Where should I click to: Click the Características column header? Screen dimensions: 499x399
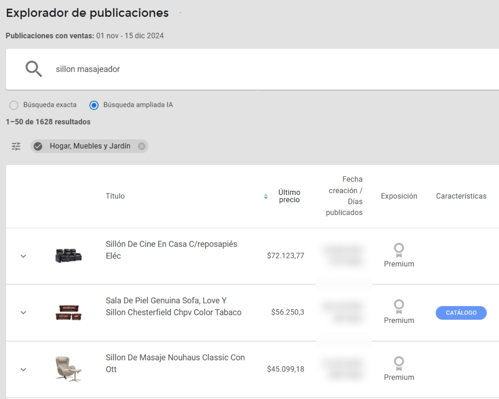[x=461, y=196]
